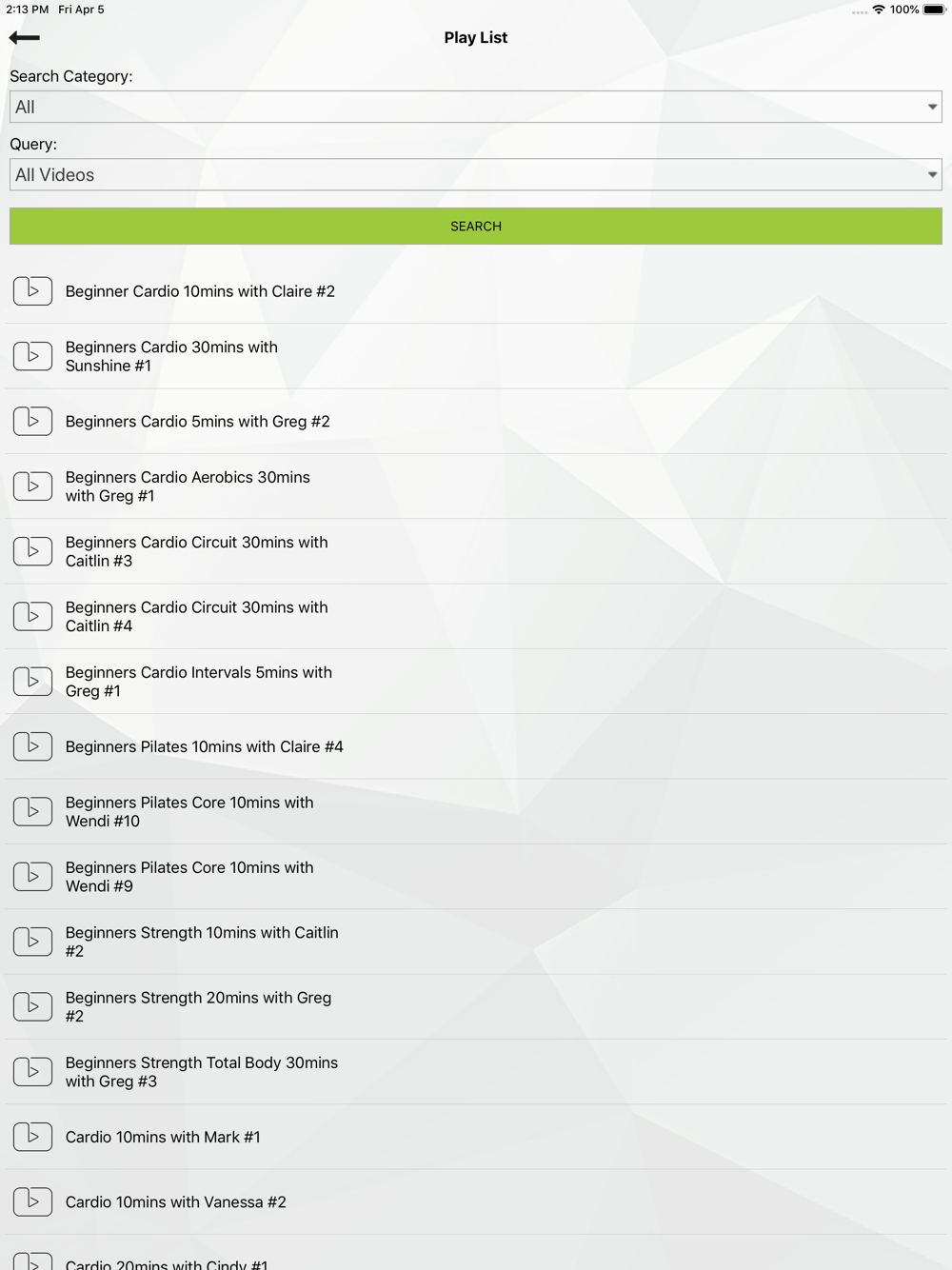Open the Search Category dropdown set to All

coord(476,107)
